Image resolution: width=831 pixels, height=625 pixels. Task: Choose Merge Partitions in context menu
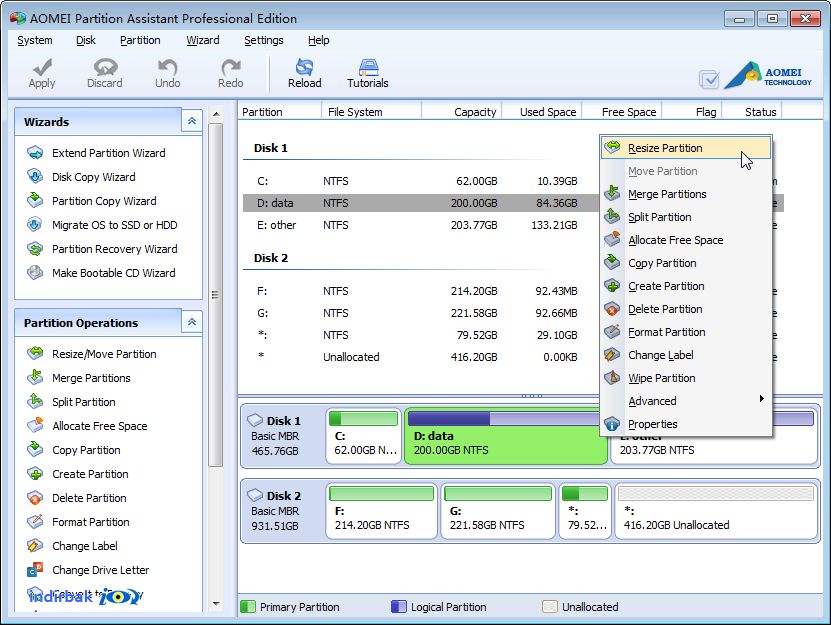click(686, 194)
